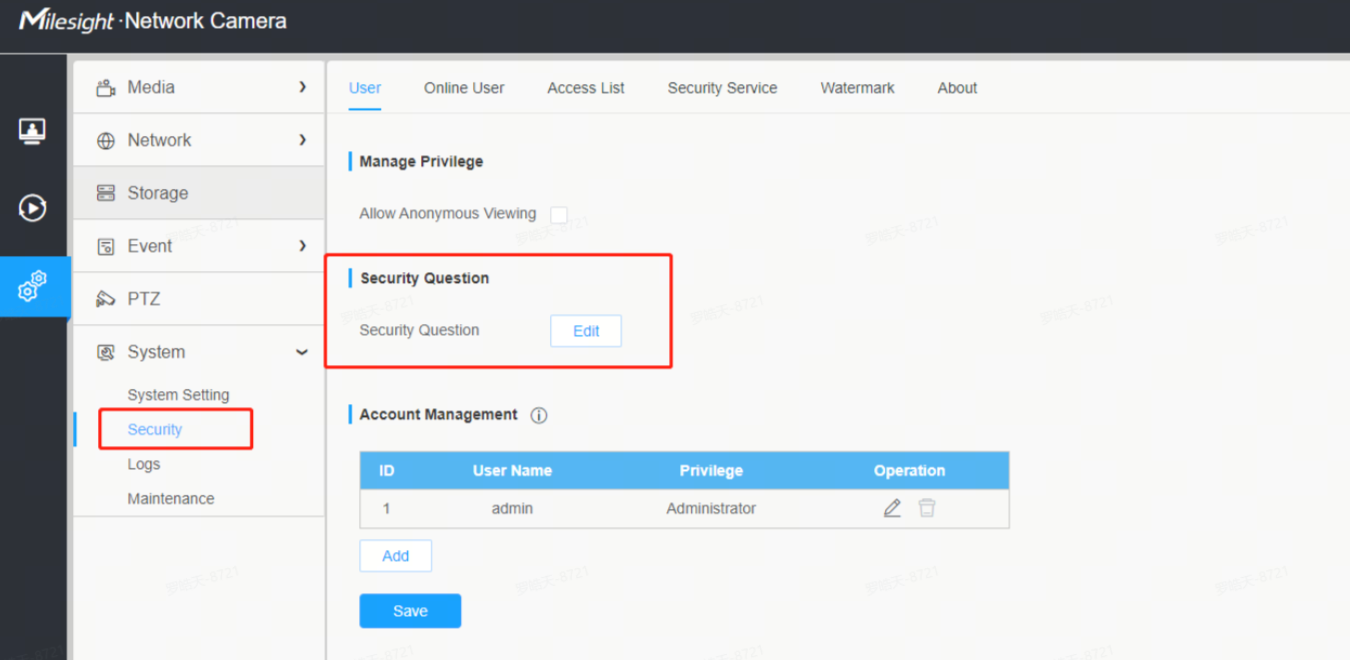Click the admin user name cell
Viewport: 1350px width, 660px height.
[x=512, y=508]
